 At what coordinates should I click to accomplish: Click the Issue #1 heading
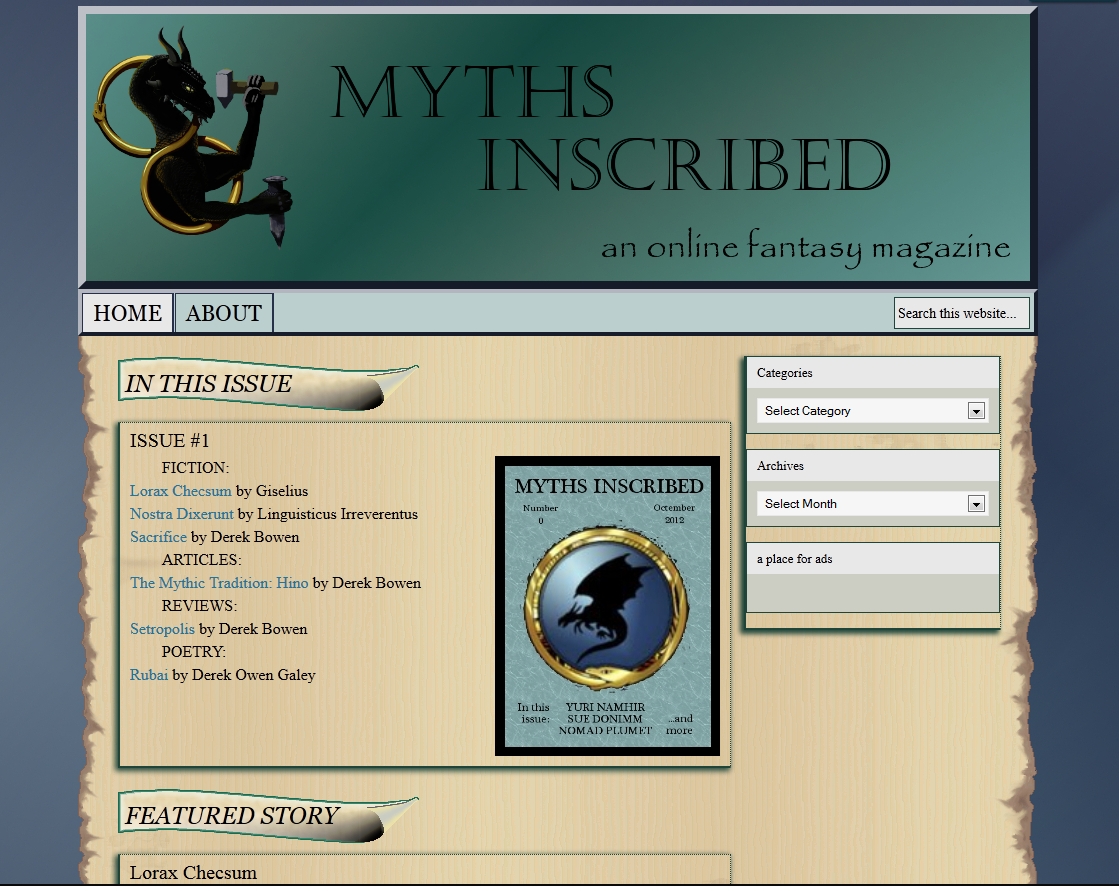(169, 441)
